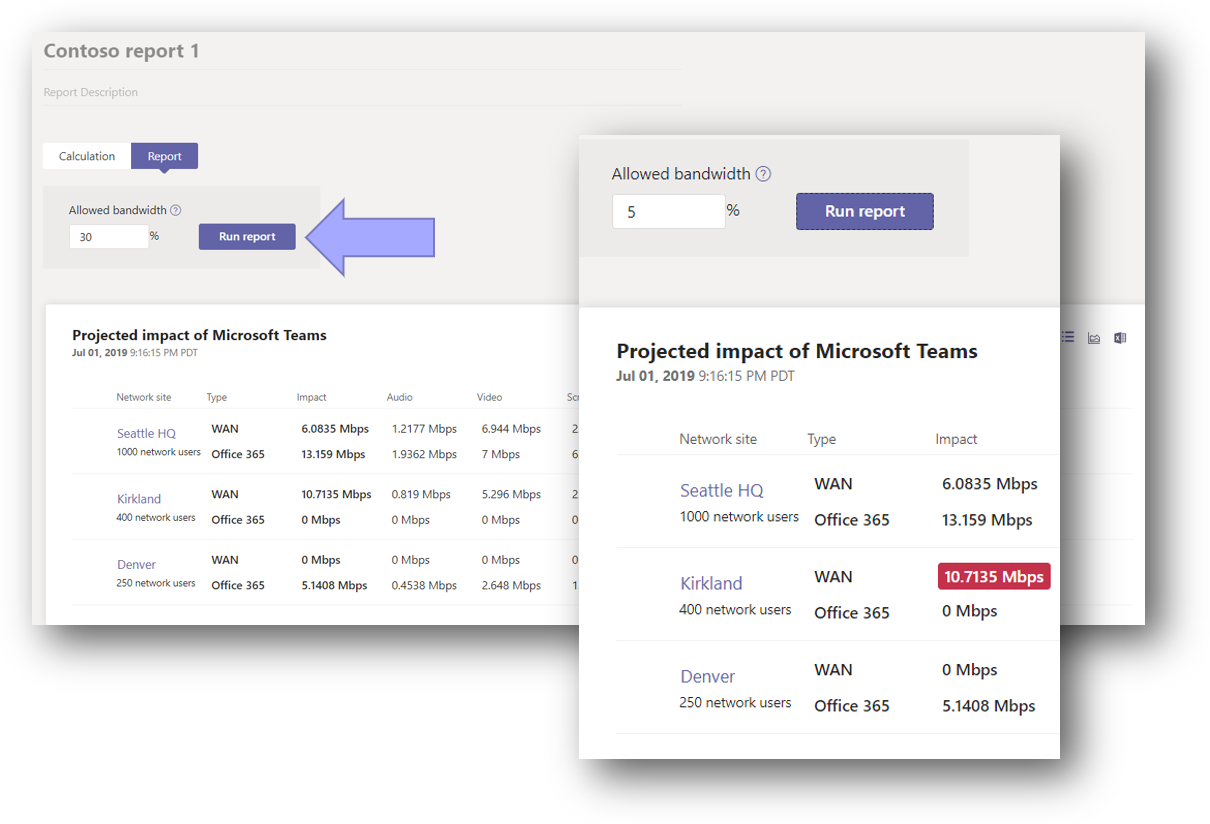The height and width of the screenshot is (824, 1210).
Task: Select 1.2177 Mbps audio value
Action: click(424, 429)
